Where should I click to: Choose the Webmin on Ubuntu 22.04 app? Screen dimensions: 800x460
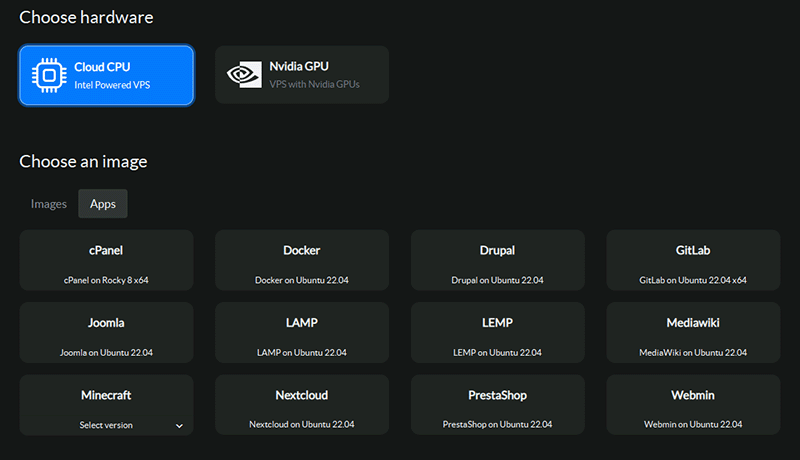click(693, 405)
